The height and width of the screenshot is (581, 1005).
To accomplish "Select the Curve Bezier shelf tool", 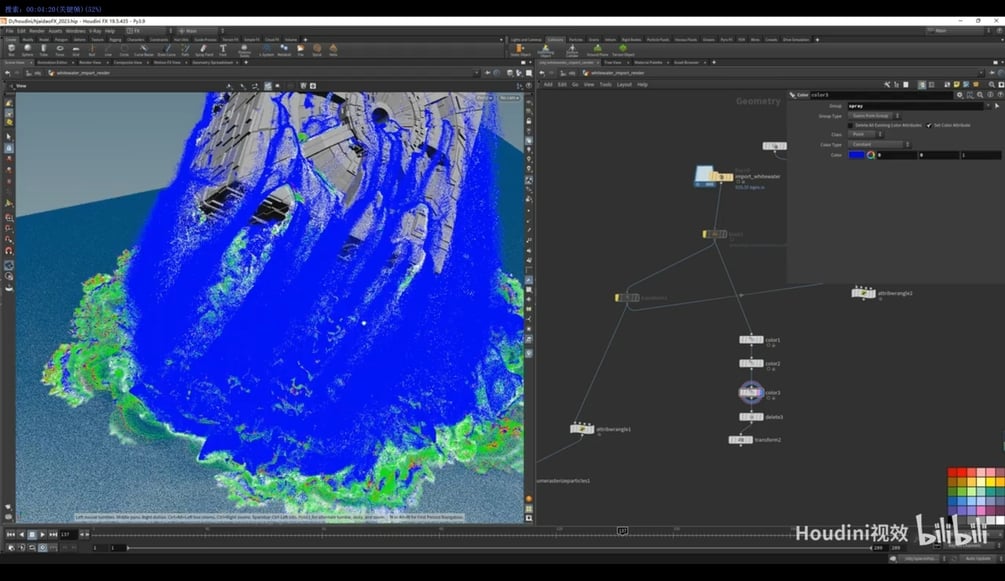I will click(x=144, y=49).
